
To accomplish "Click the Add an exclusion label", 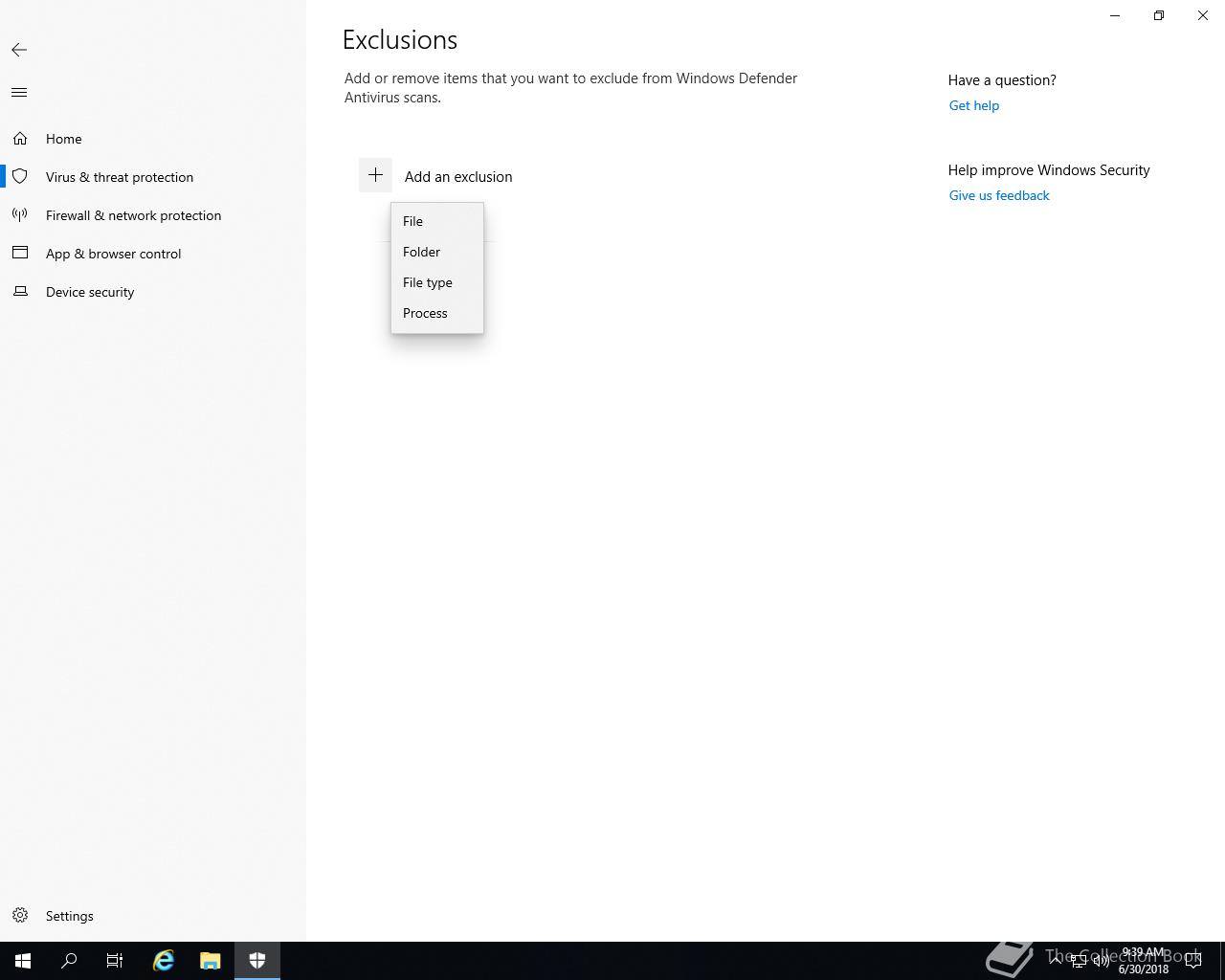I will [x=458, y=176].
